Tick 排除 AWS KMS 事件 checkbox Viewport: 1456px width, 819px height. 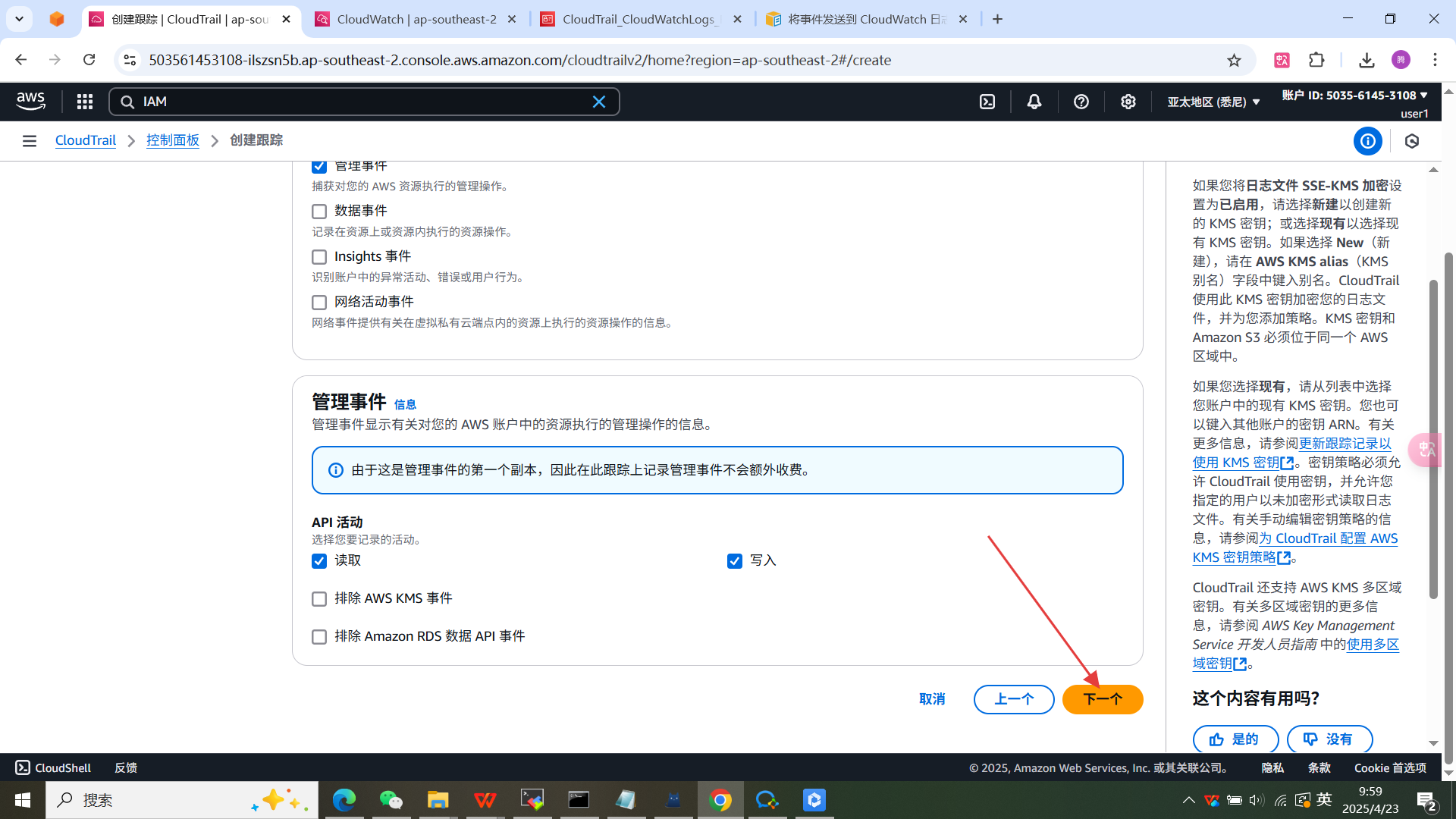(319, 599)
